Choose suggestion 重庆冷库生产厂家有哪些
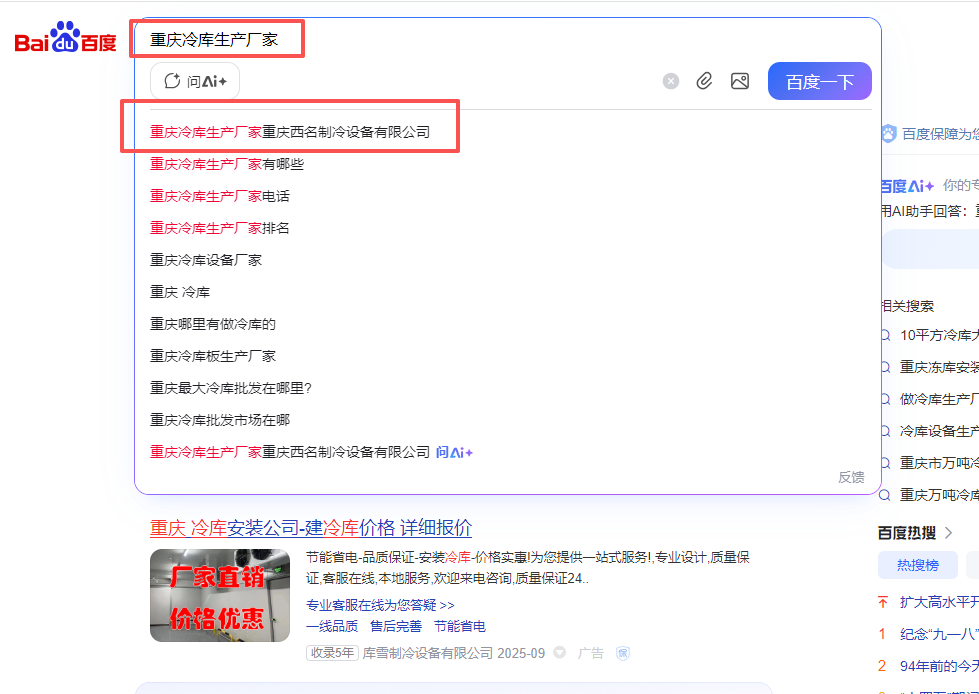Image resolution: width=979 pixels, height=694 pixels. (x=227, y=164)
